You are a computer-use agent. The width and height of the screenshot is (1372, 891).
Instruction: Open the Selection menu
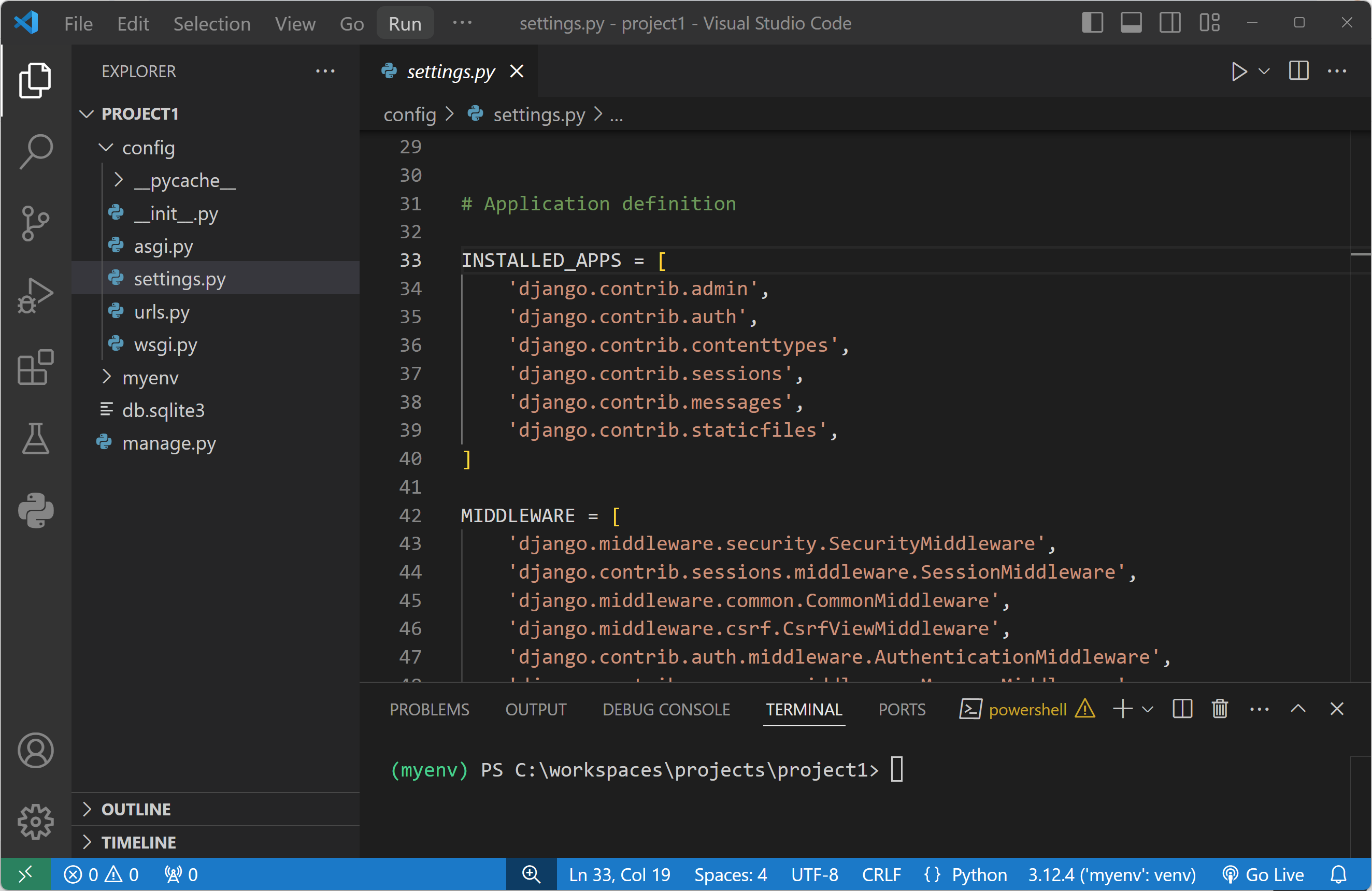[x=211, y=24]
